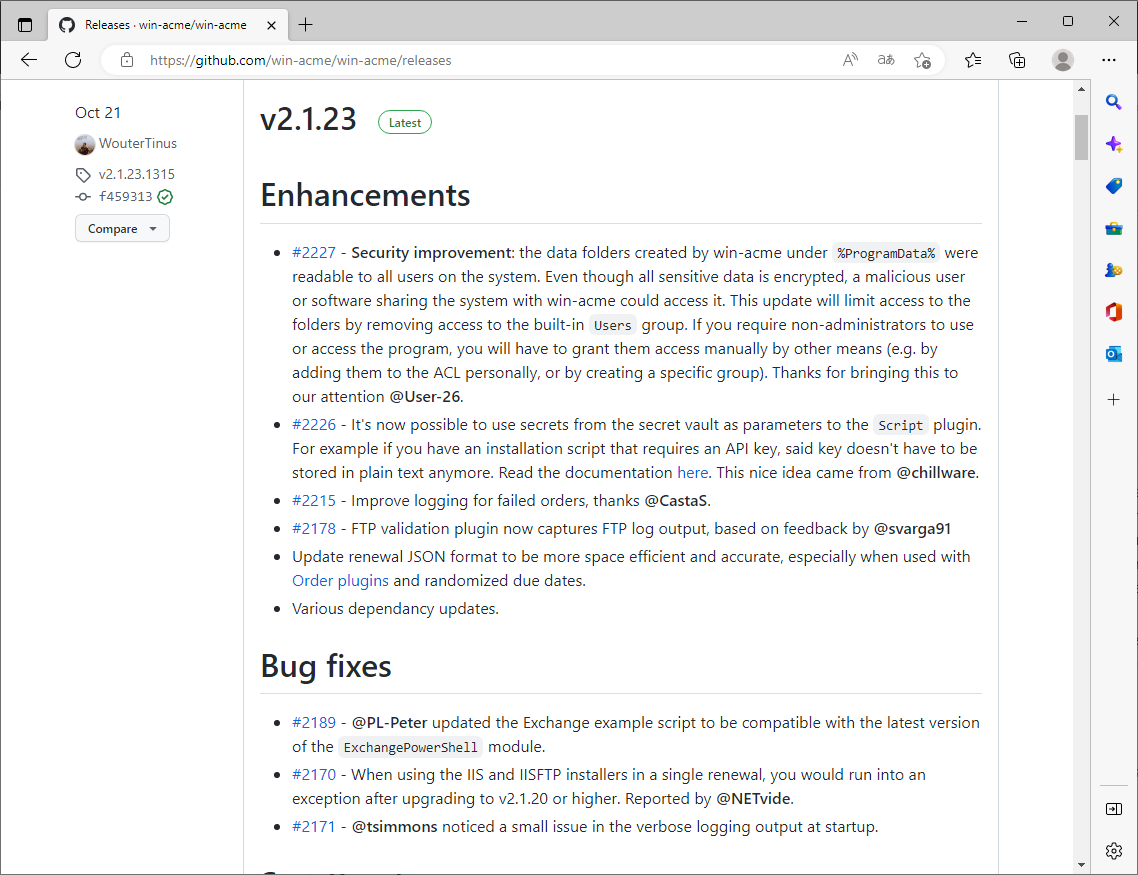Image resolution: width=1138 pixels, height=875 pixels.
Task: Open Settings and more menu
Action: 1109,60
